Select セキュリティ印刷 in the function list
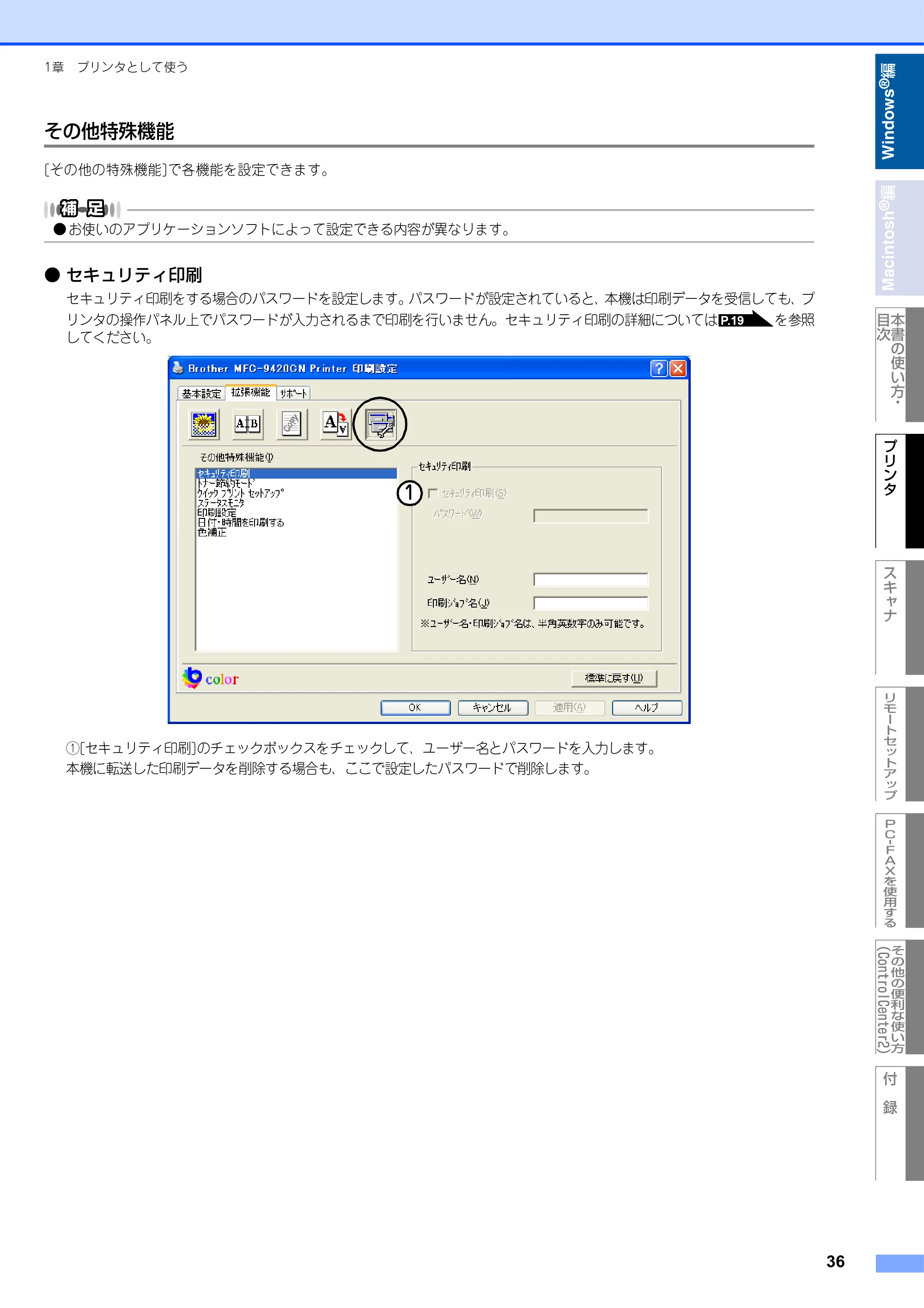Image resolution: width=924 pixels, height=1308 pixels. coord(296,474)
